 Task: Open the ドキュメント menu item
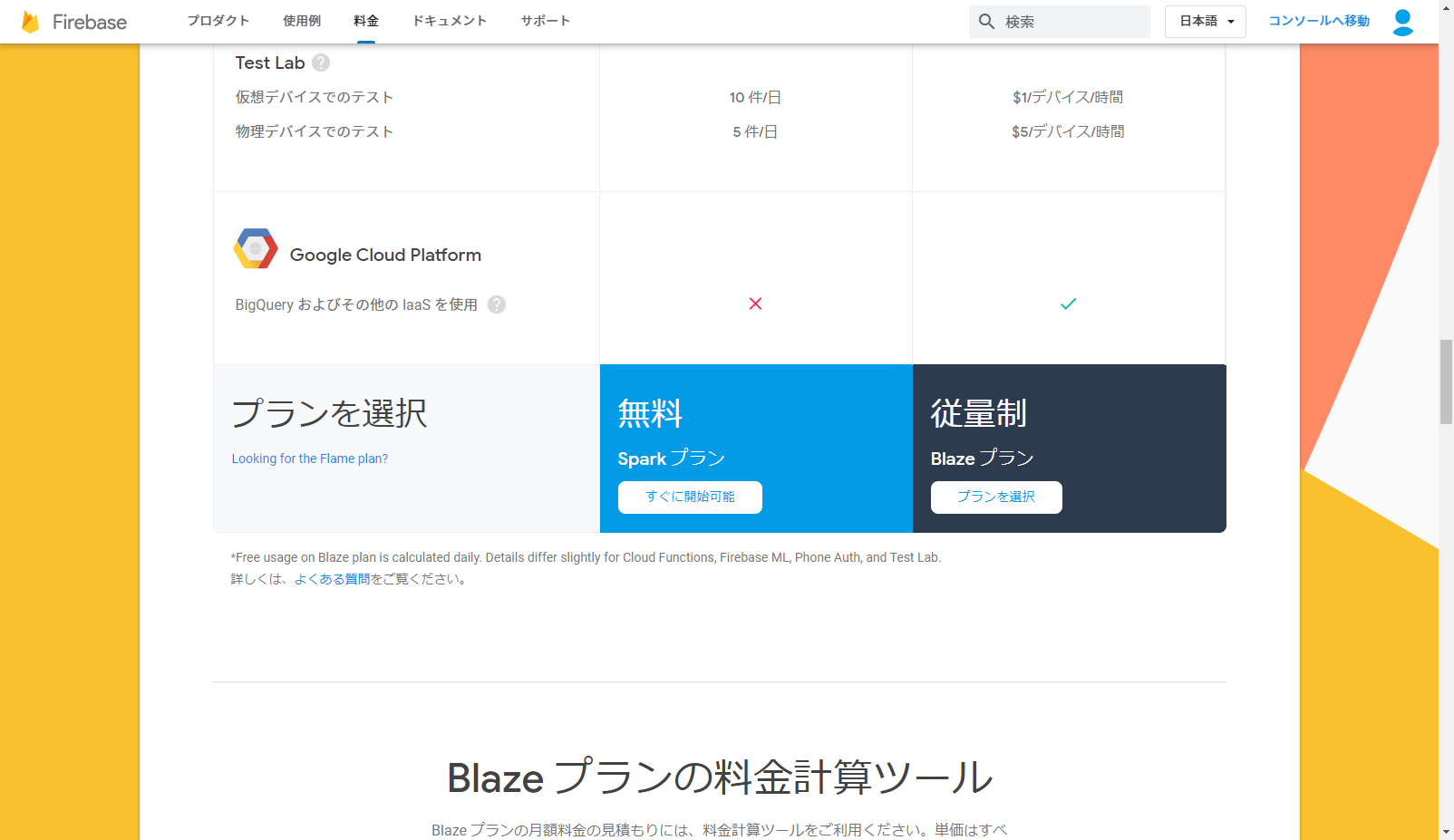(450, 21)
